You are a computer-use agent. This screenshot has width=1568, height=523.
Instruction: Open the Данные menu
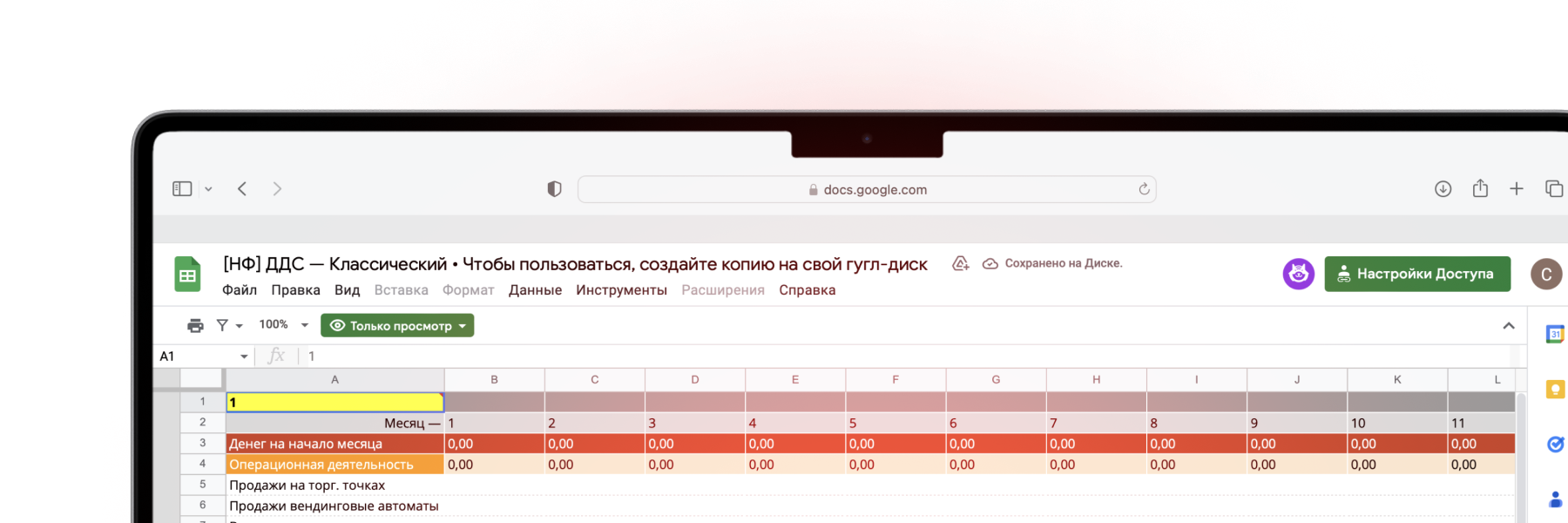click(535, 290)
